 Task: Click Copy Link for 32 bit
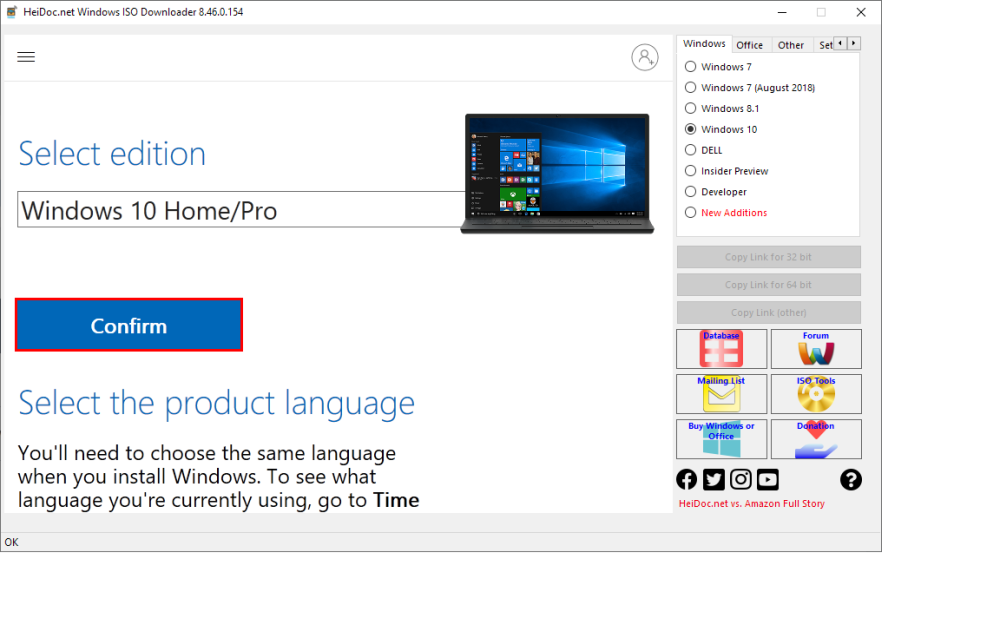click(x=768, y=257)
